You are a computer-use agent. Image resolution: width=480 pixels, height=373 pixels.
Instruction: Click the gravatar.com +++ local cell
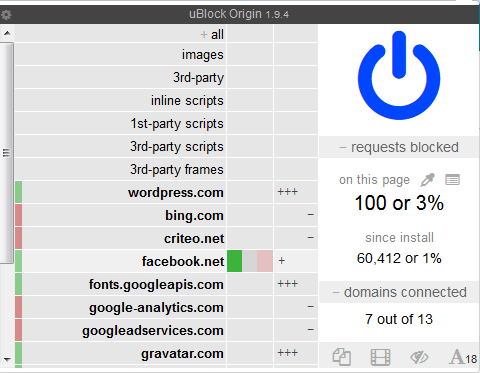pos(296,353)
